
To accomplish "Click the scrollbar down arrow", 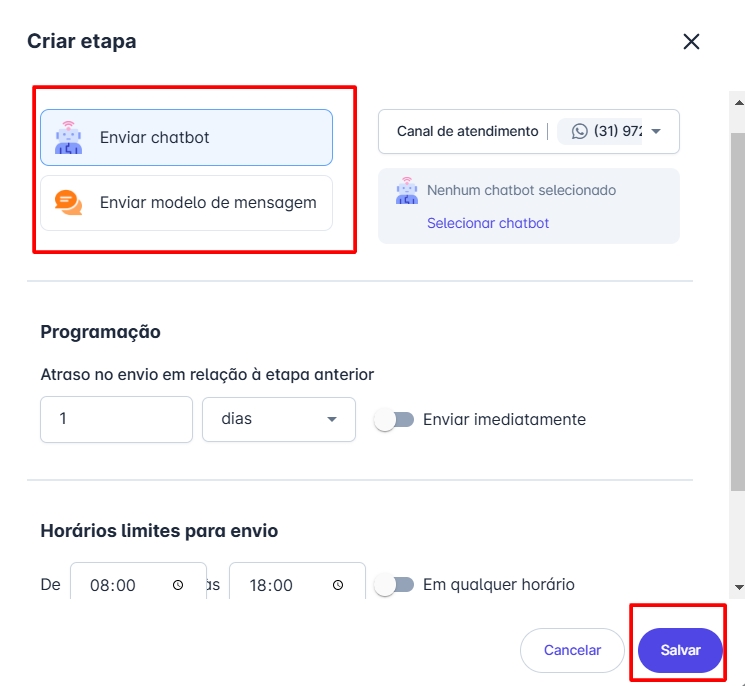I will coord(738,587).
